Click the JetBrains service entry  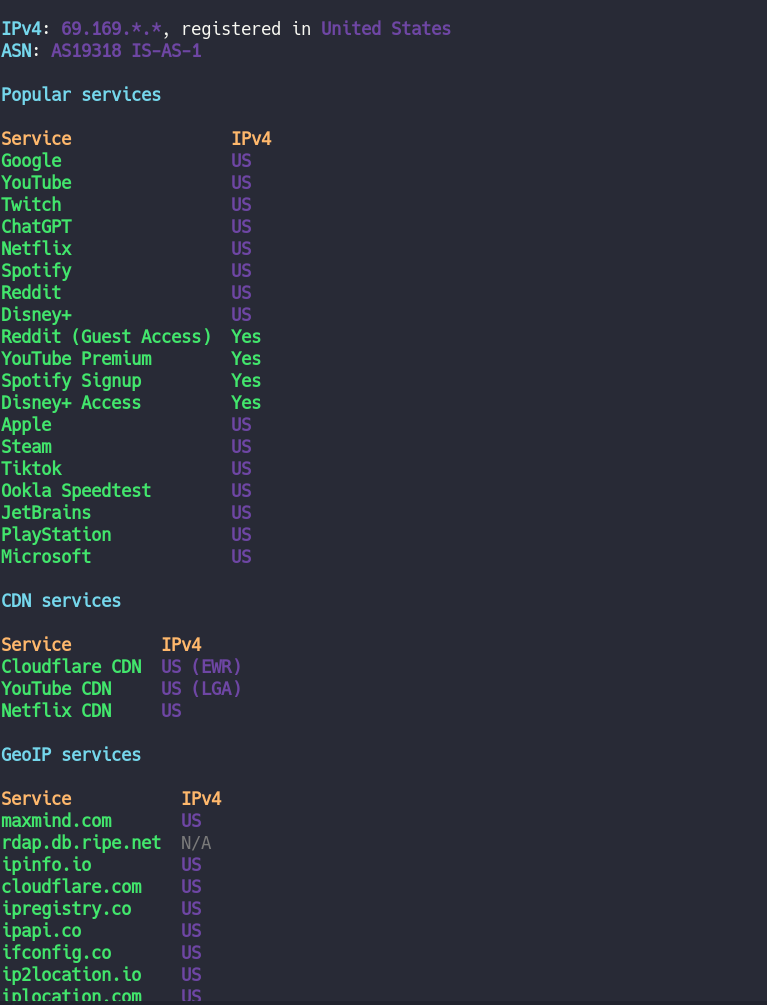click(x=46, y=513)
